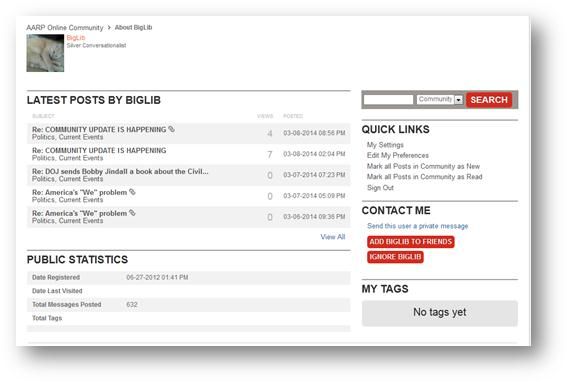
Task: Open America's "We" problem post from 03-06-2014
Action: pyautogui.click(x=80, y=213)
